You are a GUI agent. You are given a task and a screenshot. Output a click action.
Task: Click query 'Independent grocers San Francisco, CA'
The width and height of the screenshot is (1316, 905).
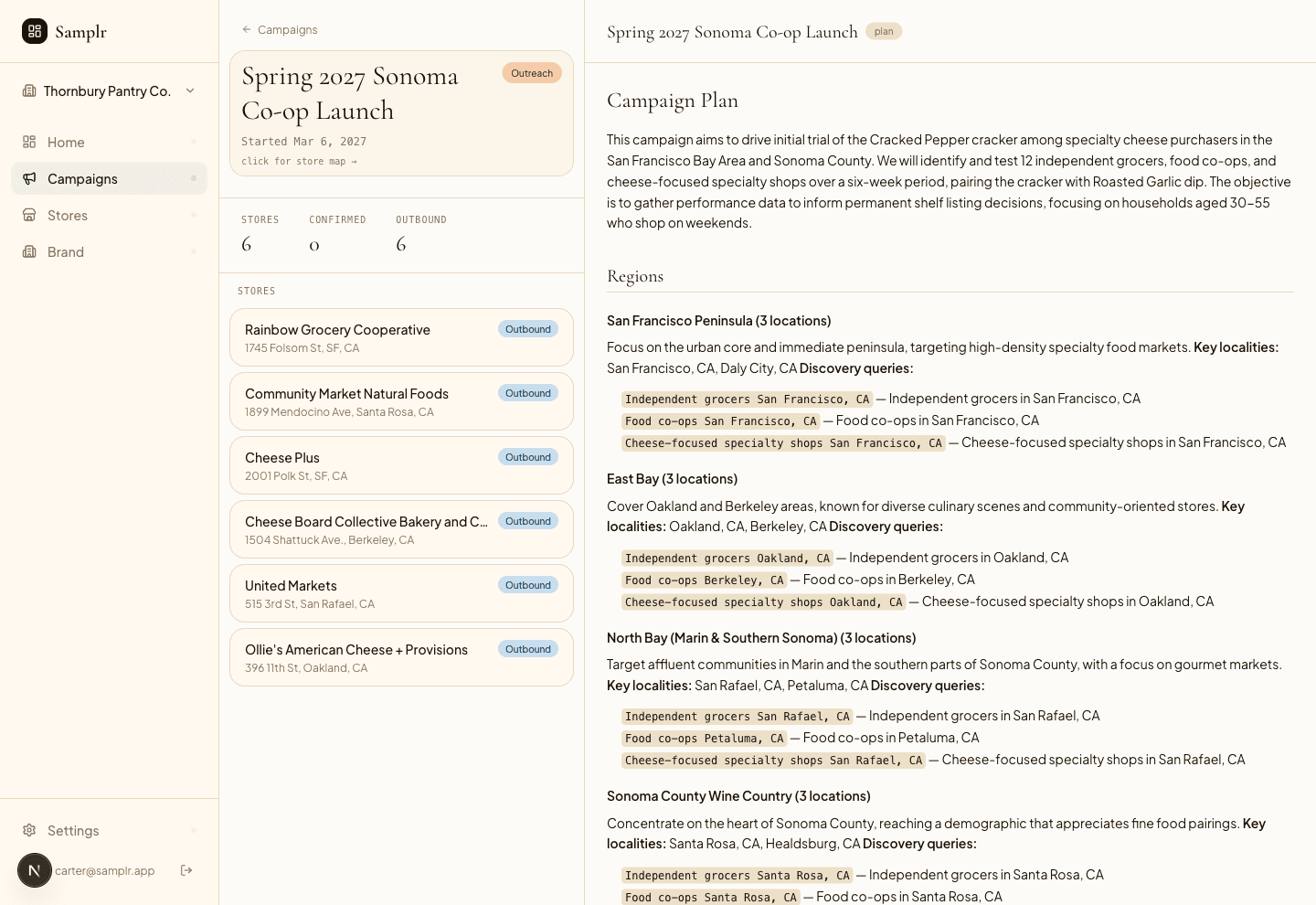tap(748, 399)
